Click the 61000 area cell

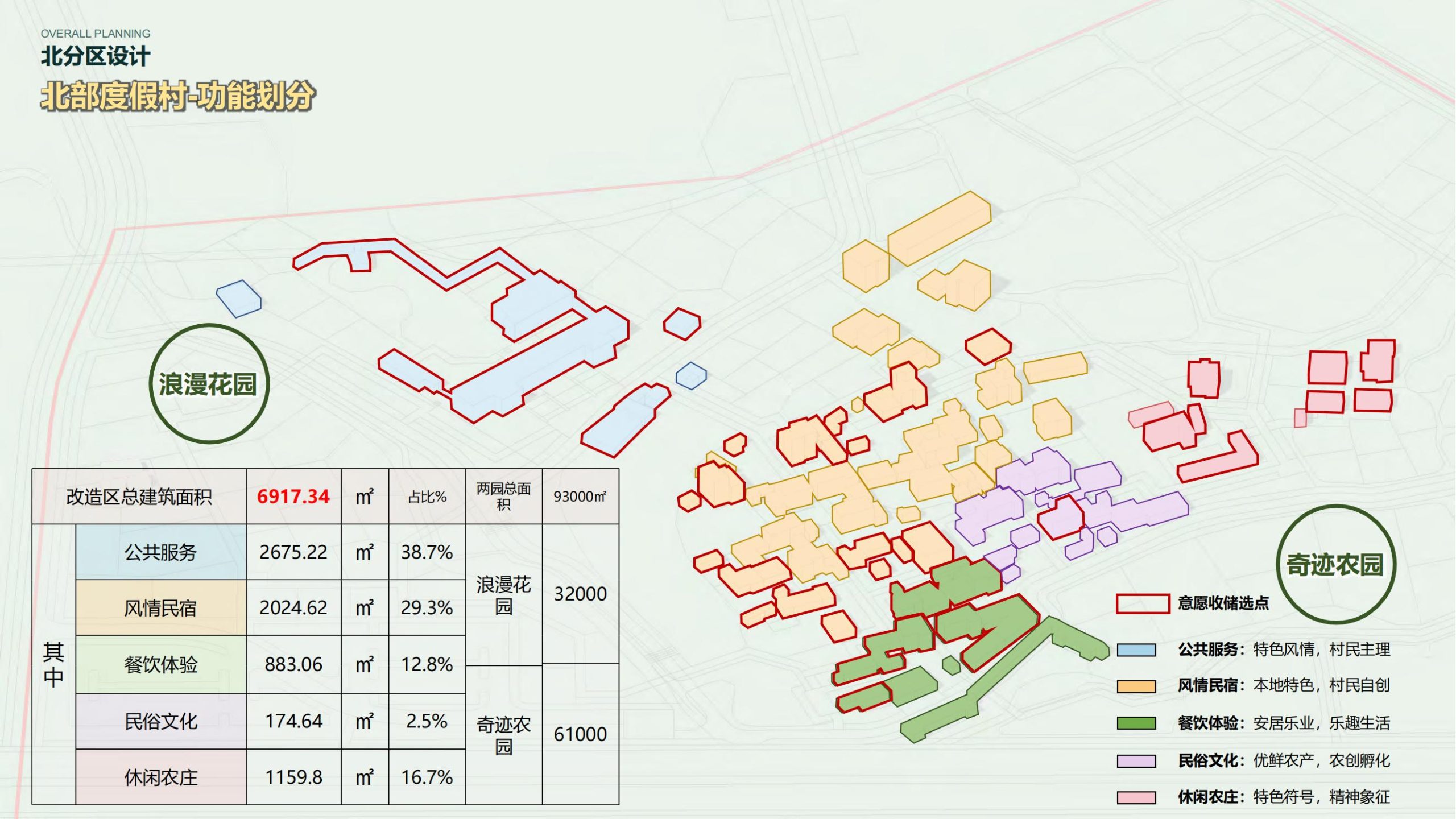point(580,734)
